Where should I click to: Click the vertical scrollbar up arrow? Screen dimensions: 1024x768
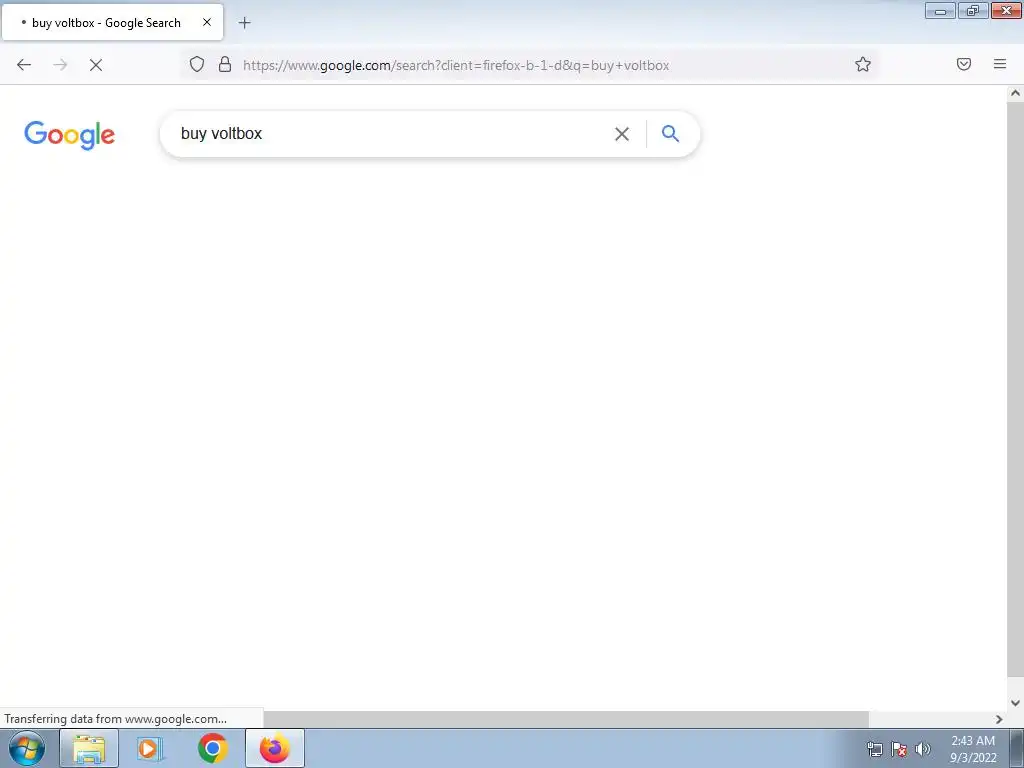pyautogui.click(x=1015, y=93)
